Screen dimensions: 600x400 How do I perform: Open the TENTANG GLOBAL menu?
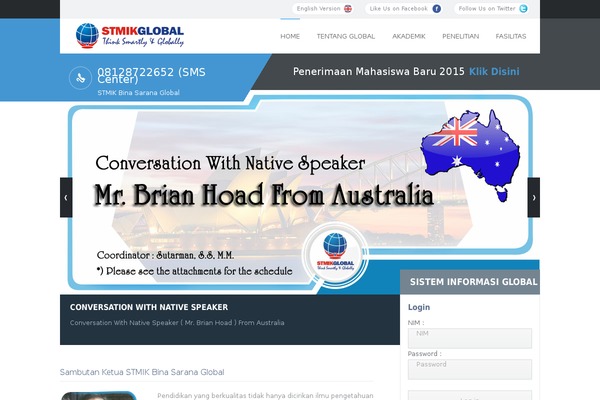tap(346, 36)
